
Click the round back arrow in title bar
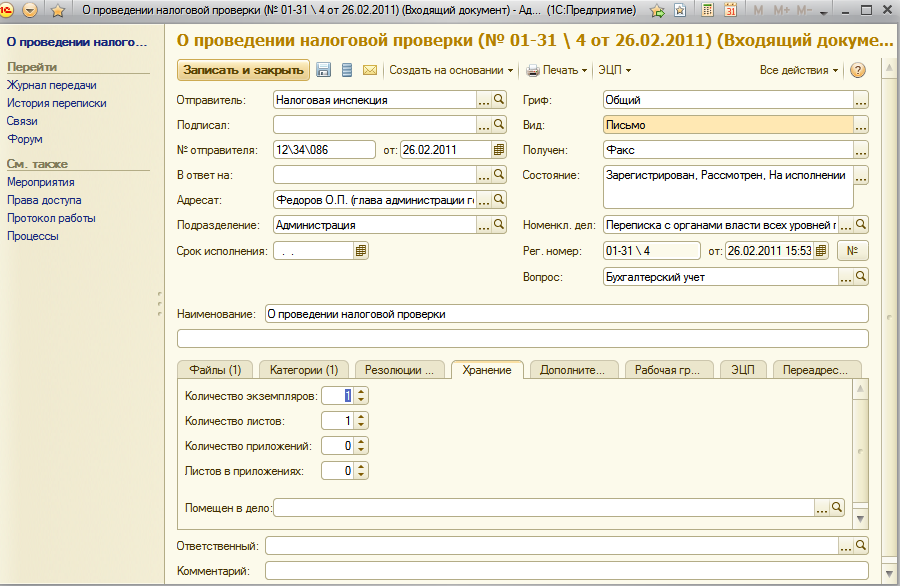[30, 10]
